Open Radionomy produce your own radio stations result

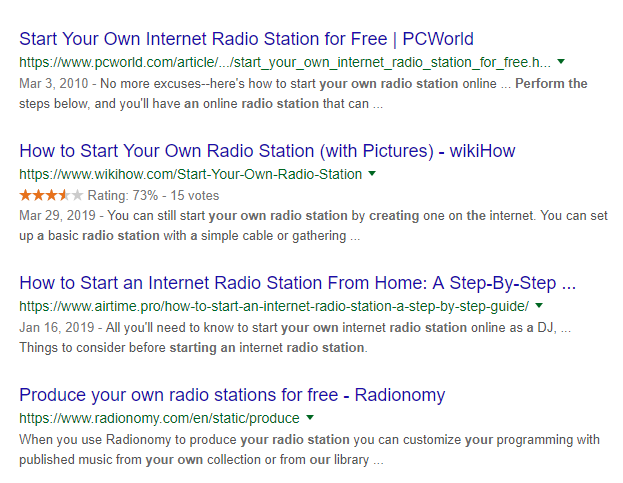coord(232,395)
